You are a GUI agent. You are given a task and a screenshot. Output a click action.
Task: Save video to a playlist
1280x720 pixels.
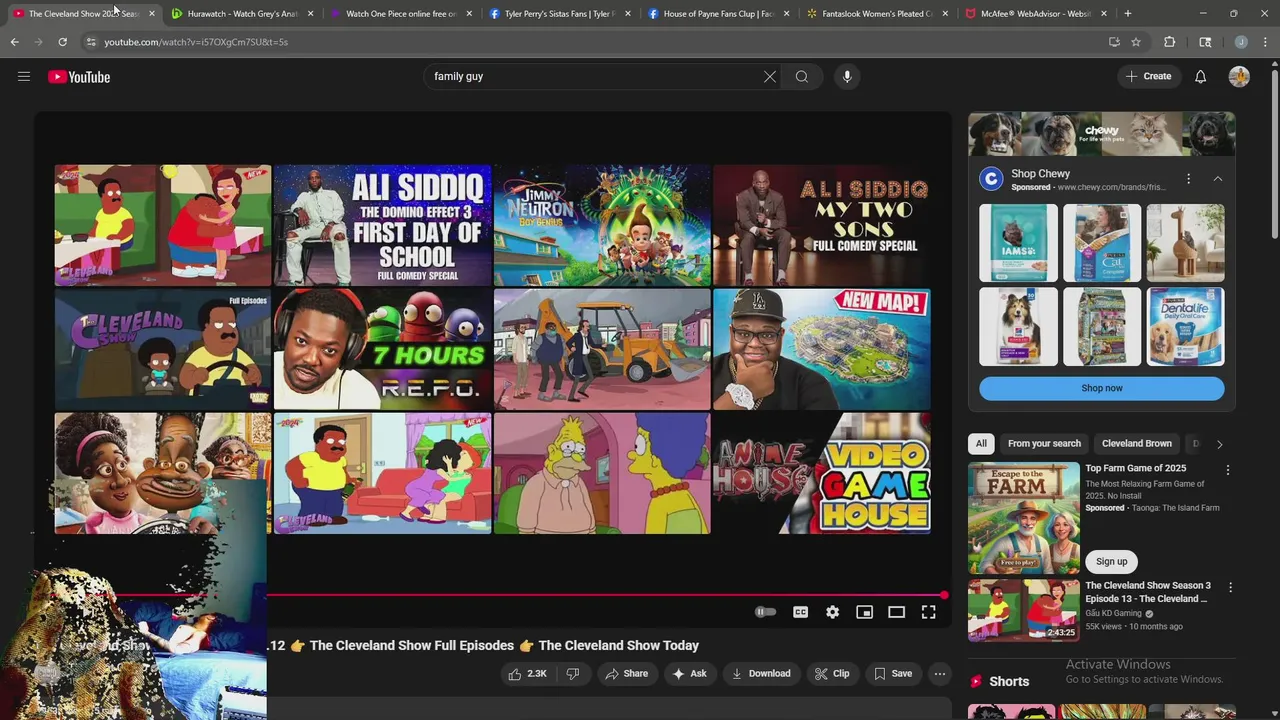click(x=893, y=674)
